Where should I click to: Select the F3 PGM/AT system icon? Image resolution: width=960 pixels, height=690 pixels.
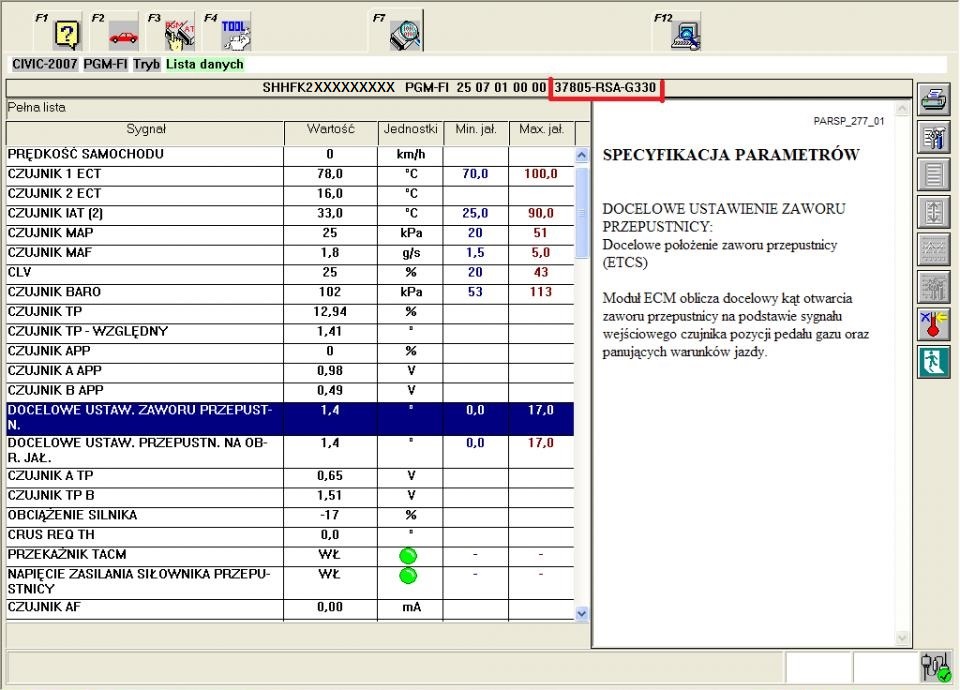pyautogui.click(x=179, y=35)
